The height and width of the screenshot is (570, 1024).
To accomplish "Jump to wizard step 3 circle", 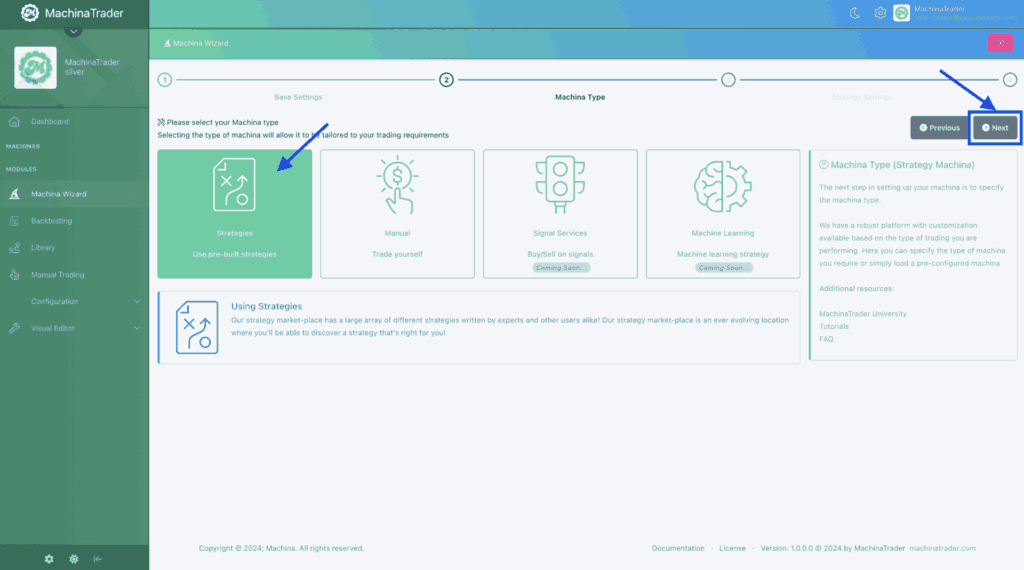I will pyautogui.click(x=728, y=80).
